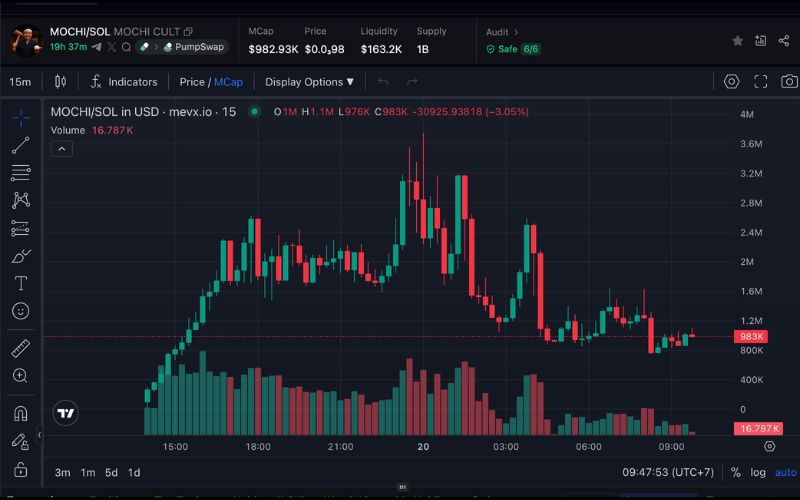The height and width of the screenshot is (500, 800).
Task: Click the 983K price label on axis
Action: tap(751, 336)
